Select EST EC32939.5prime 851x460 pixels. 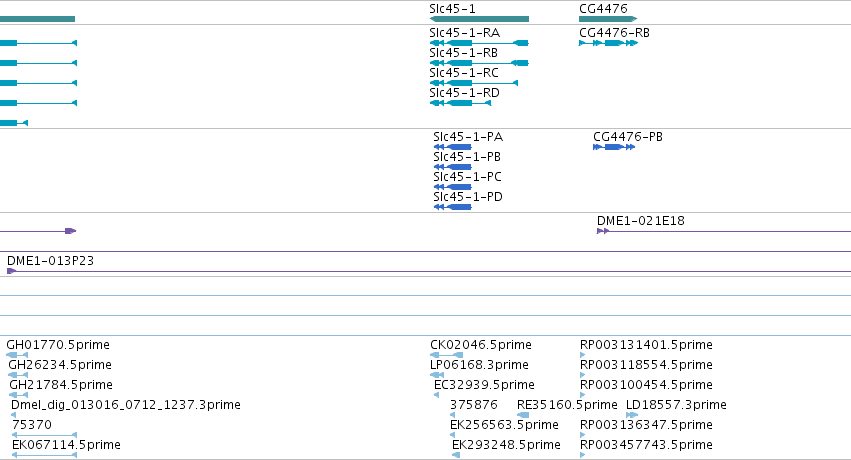(436, 395)
